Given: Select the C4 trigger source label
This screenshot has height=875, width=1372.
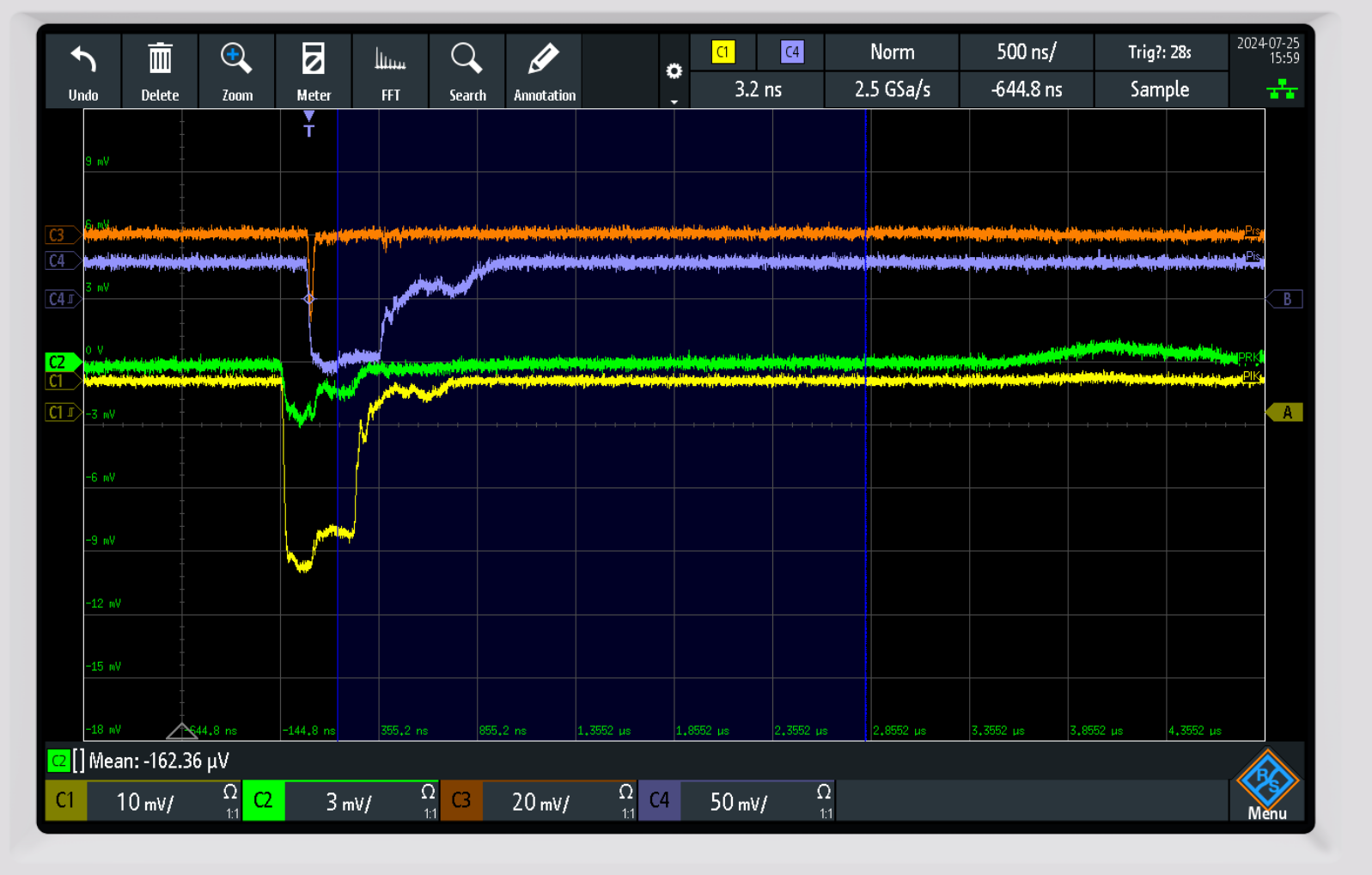Looking at the screenshot, I should tap(791, 52).
